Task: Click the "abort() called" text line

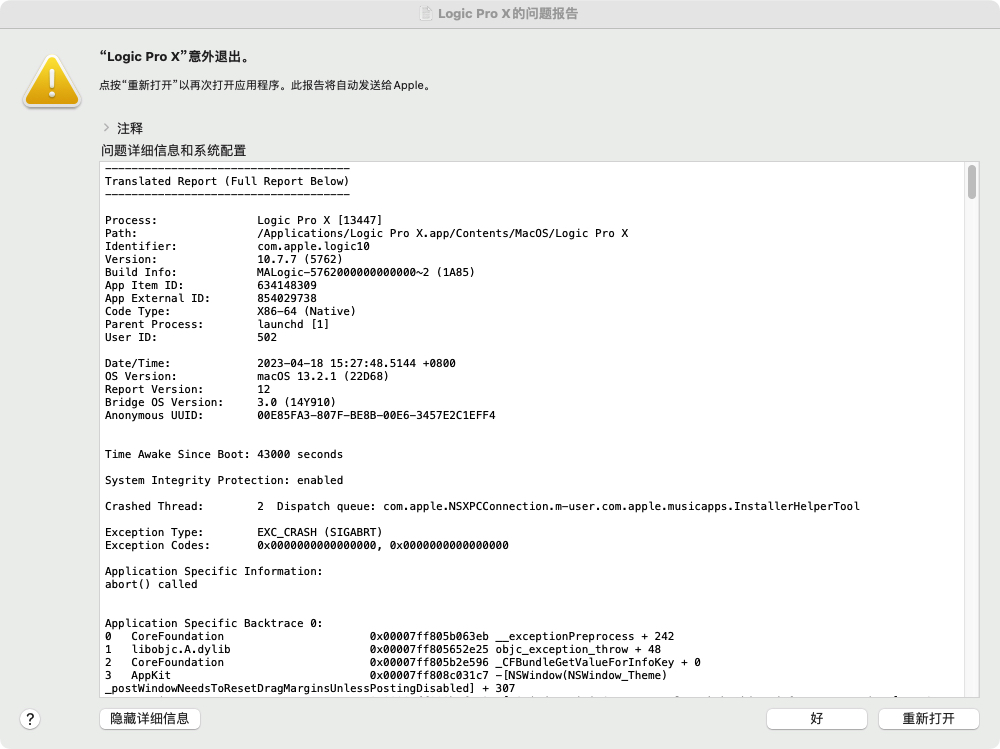Action: (x=151, y=584)
